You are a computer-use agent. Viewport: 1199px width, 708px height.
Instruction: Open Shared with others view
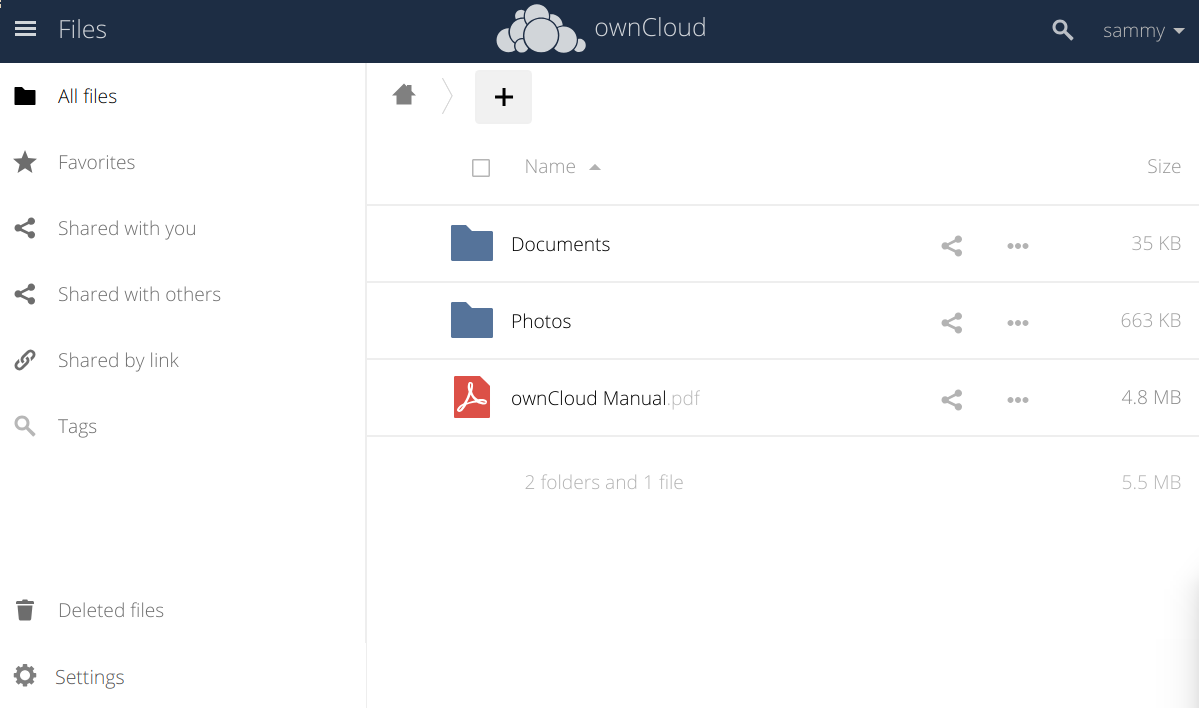tap(139, 294)
